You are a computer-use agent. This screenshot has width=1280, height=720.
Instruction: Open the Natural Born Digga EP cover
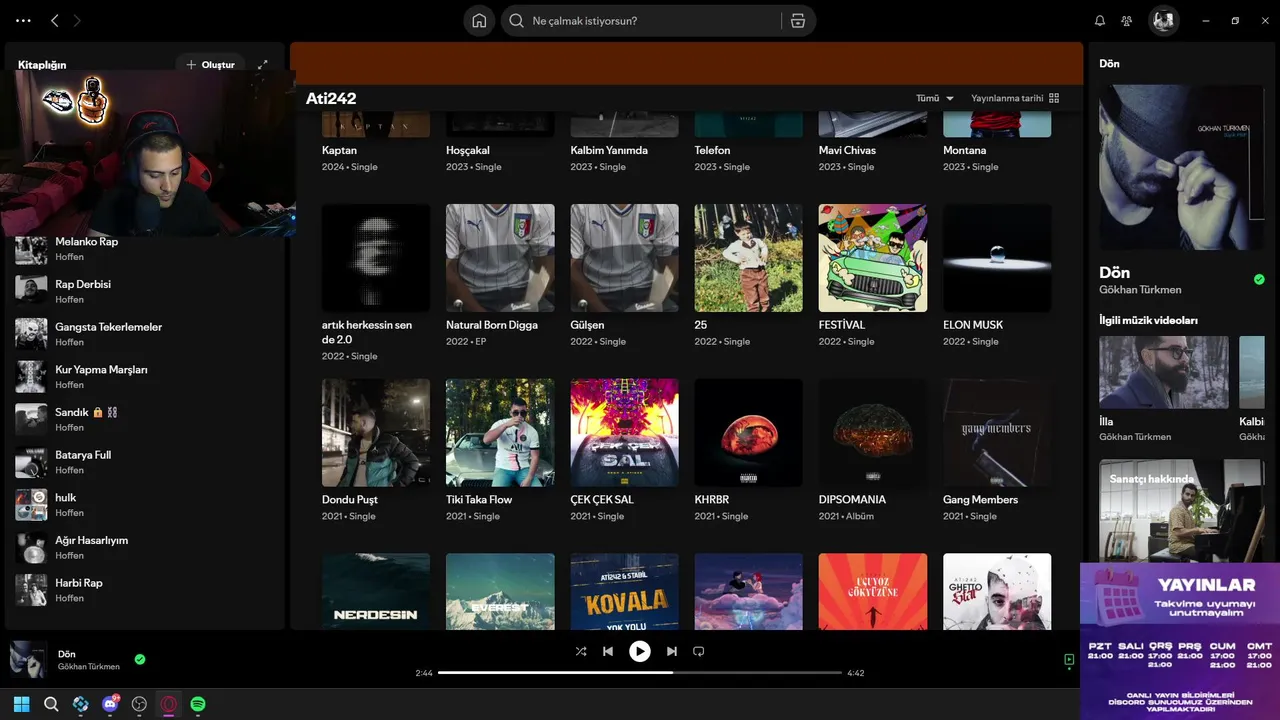click(x=500, y=258)
